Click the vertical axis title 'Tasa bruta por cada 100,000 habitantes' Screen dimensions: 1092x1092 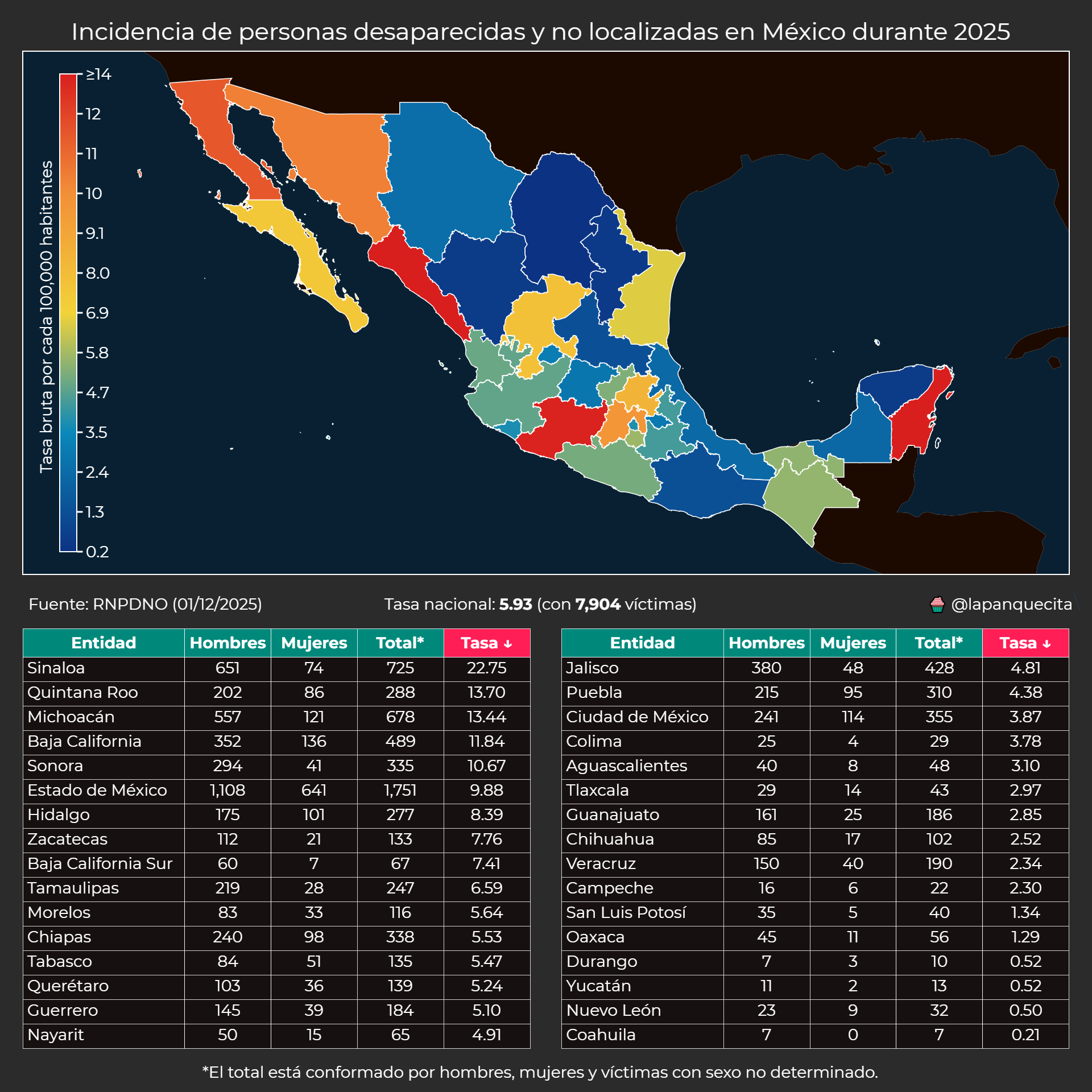pos(46,317)
